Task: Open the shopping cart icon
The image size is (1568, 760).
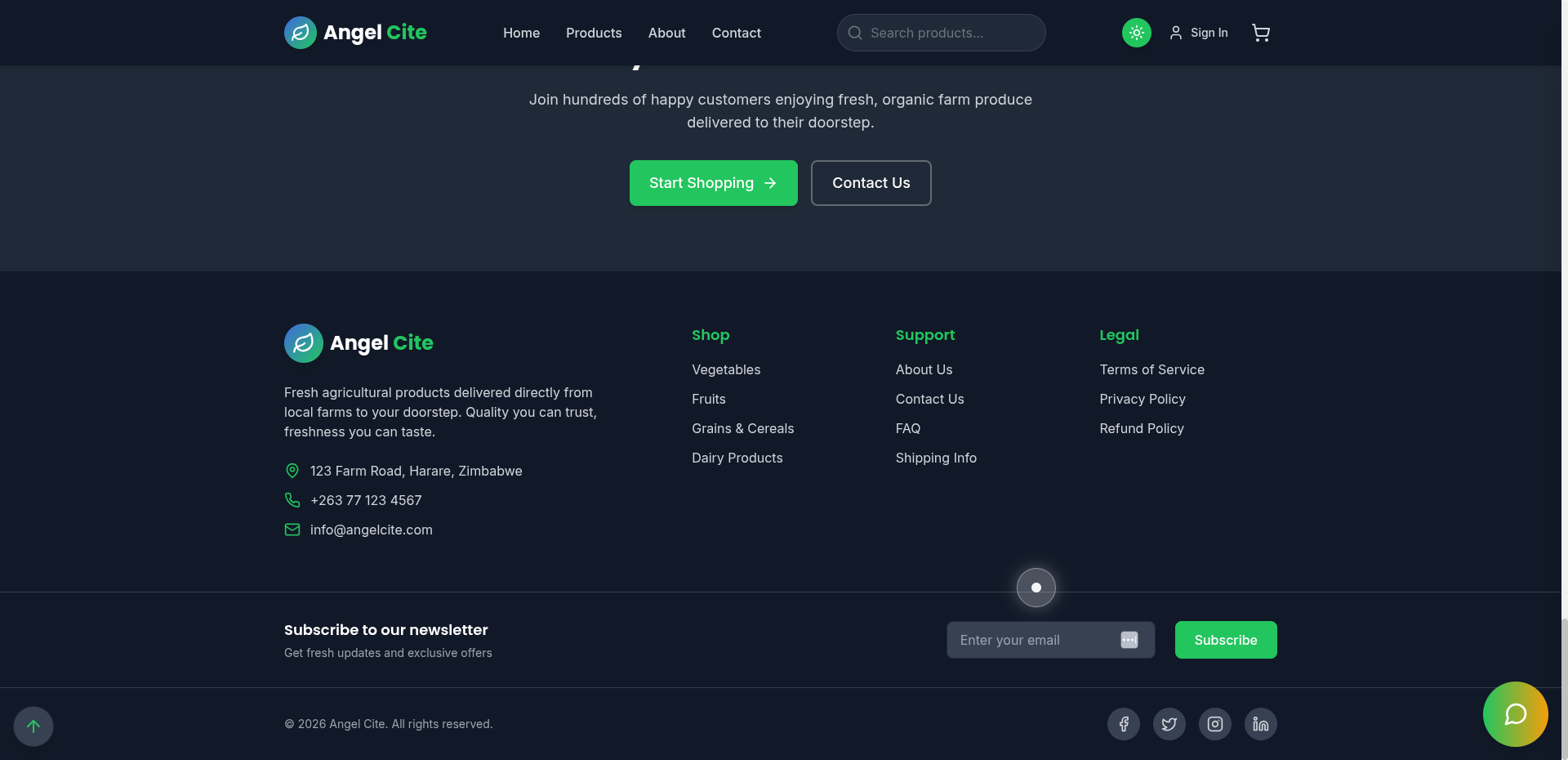Action: [x=1261, y=33]
